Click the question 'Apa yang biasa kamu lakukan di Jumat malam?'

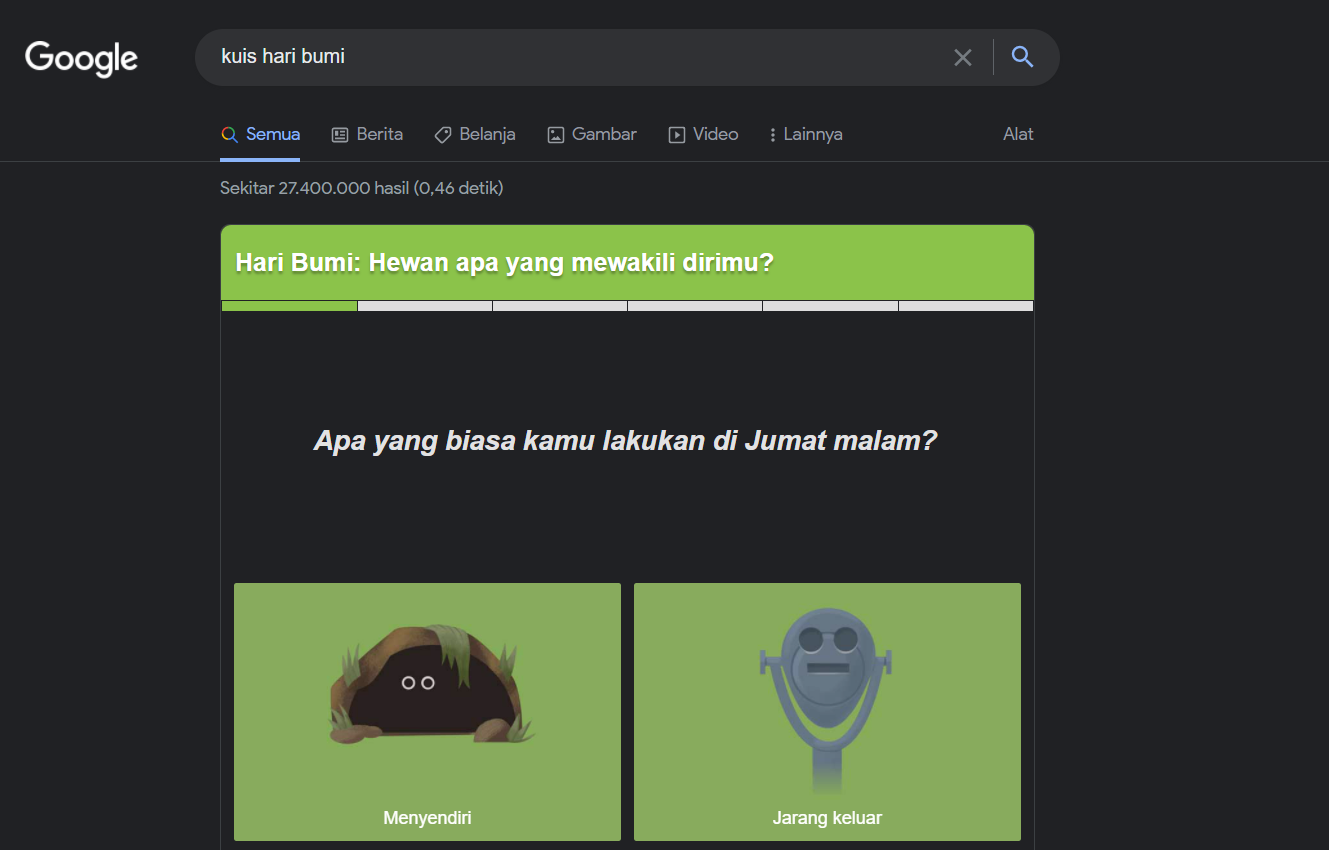point(626,441)
